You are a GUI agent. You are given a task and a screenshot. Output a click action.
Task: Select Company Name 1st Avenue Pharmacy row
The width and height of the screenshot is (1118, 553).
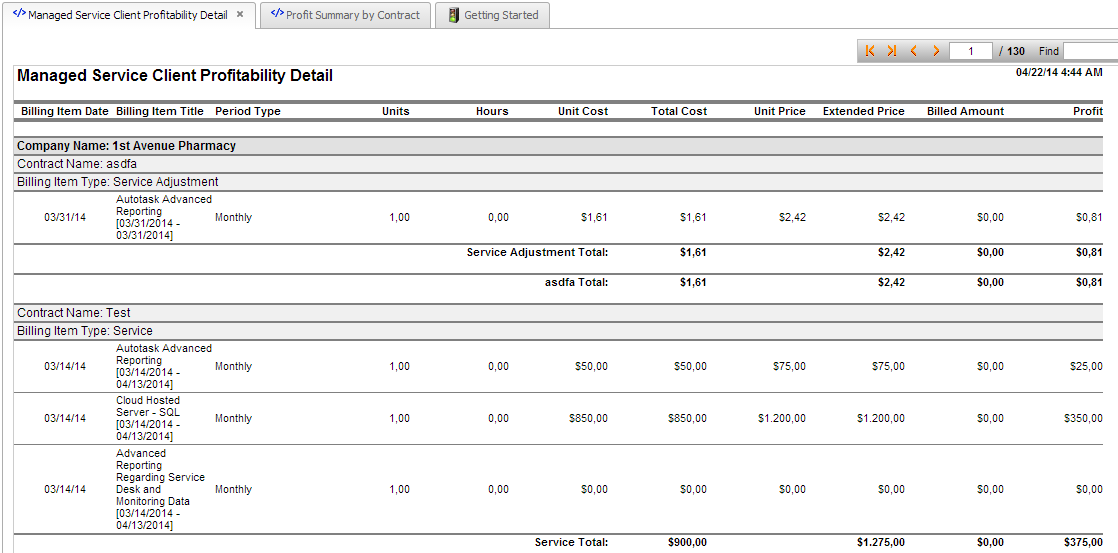(126, 146)
